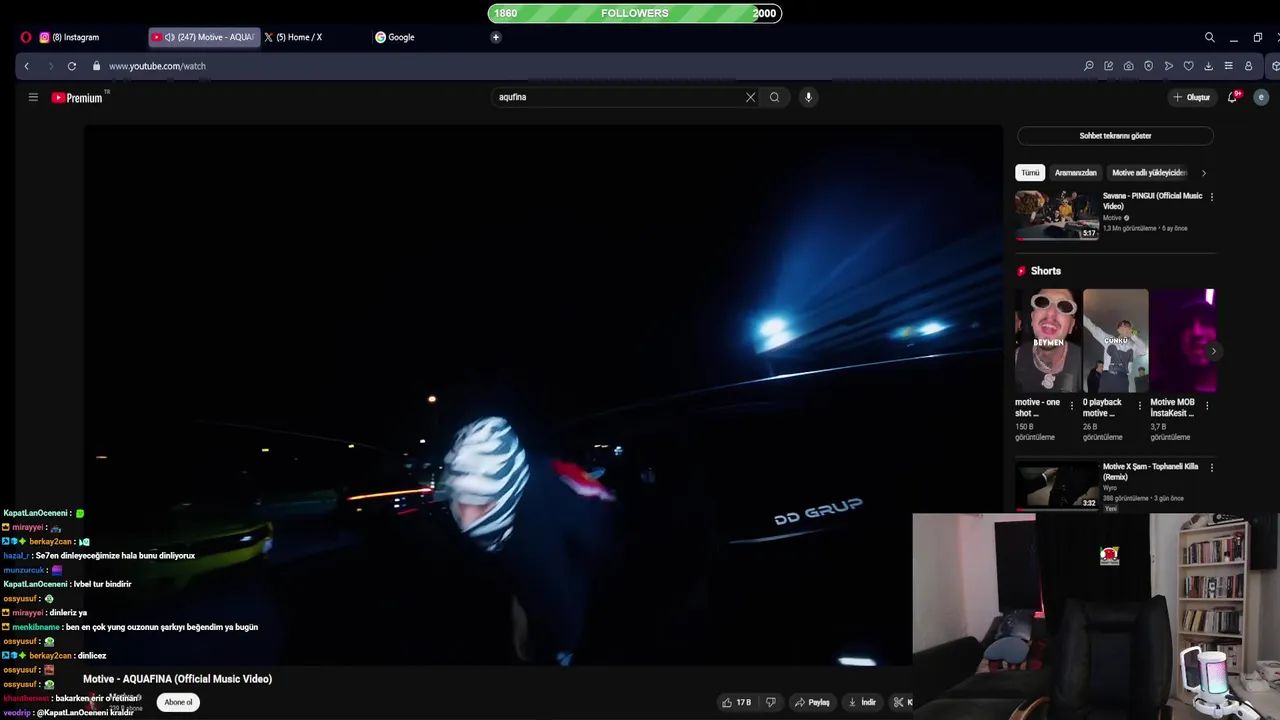
Task: Show more Shorts with the right arrow
Action: [x=1213, y=351]
